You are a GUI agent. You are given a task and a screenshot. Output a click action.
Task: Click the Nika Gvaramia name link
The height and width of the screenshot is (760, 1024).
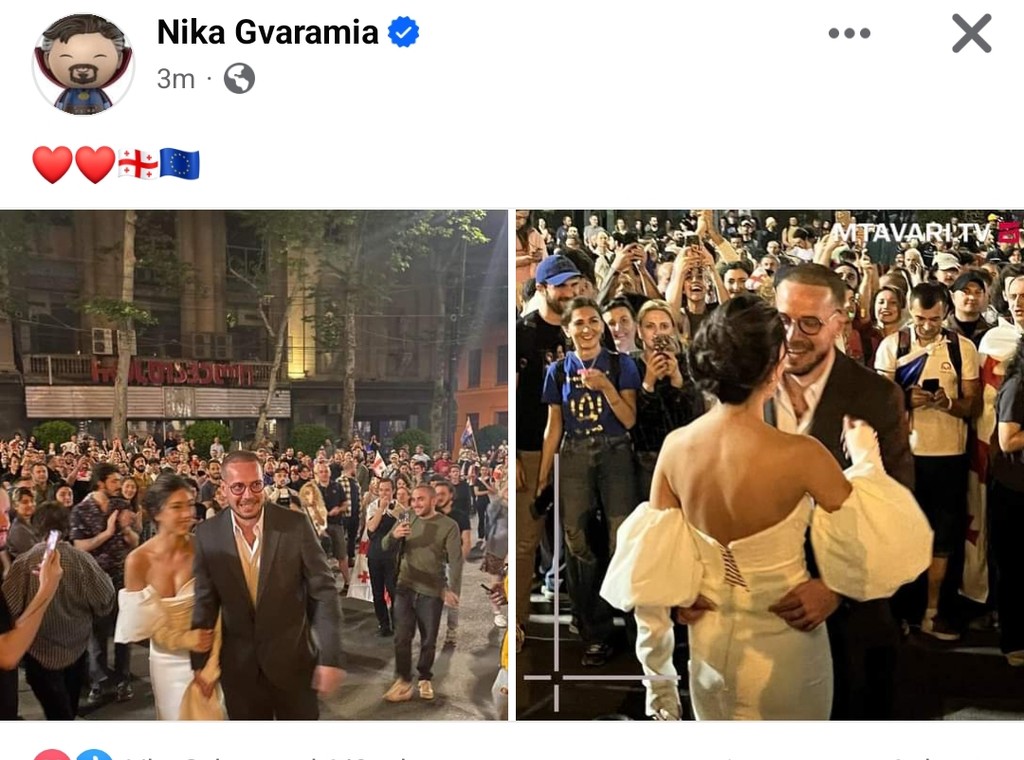pos(268,32)
